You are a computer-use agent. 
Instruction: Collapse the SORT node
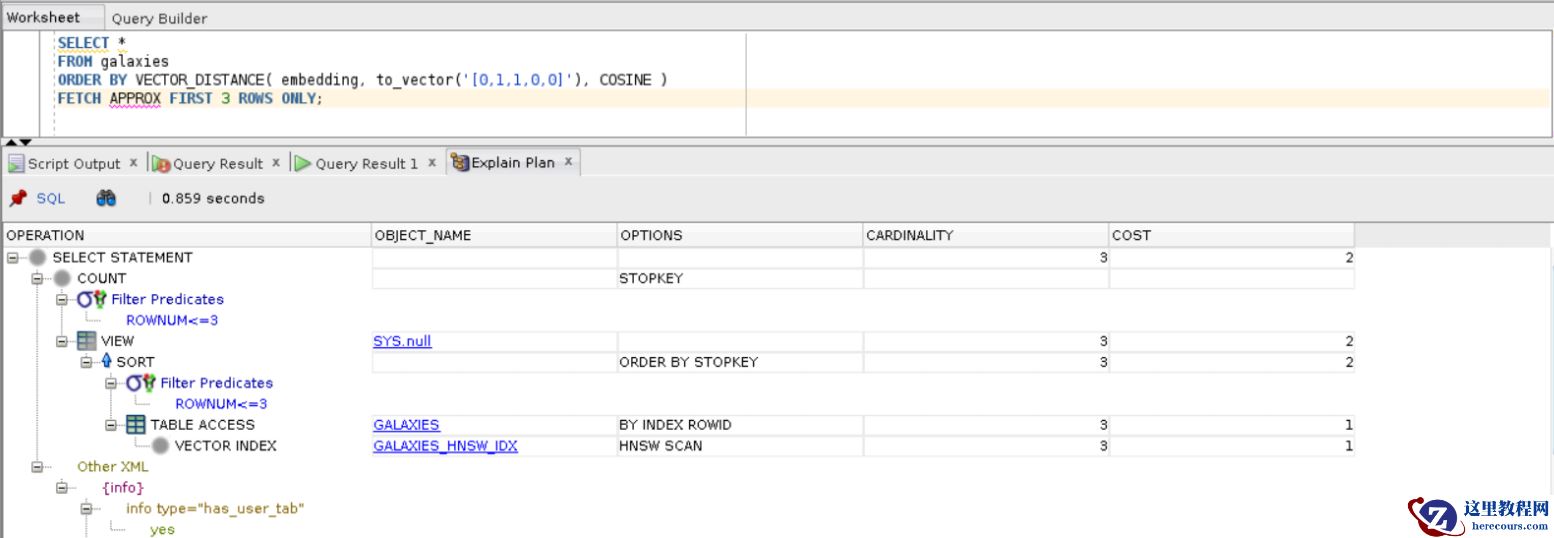click(x=87, y=362)
